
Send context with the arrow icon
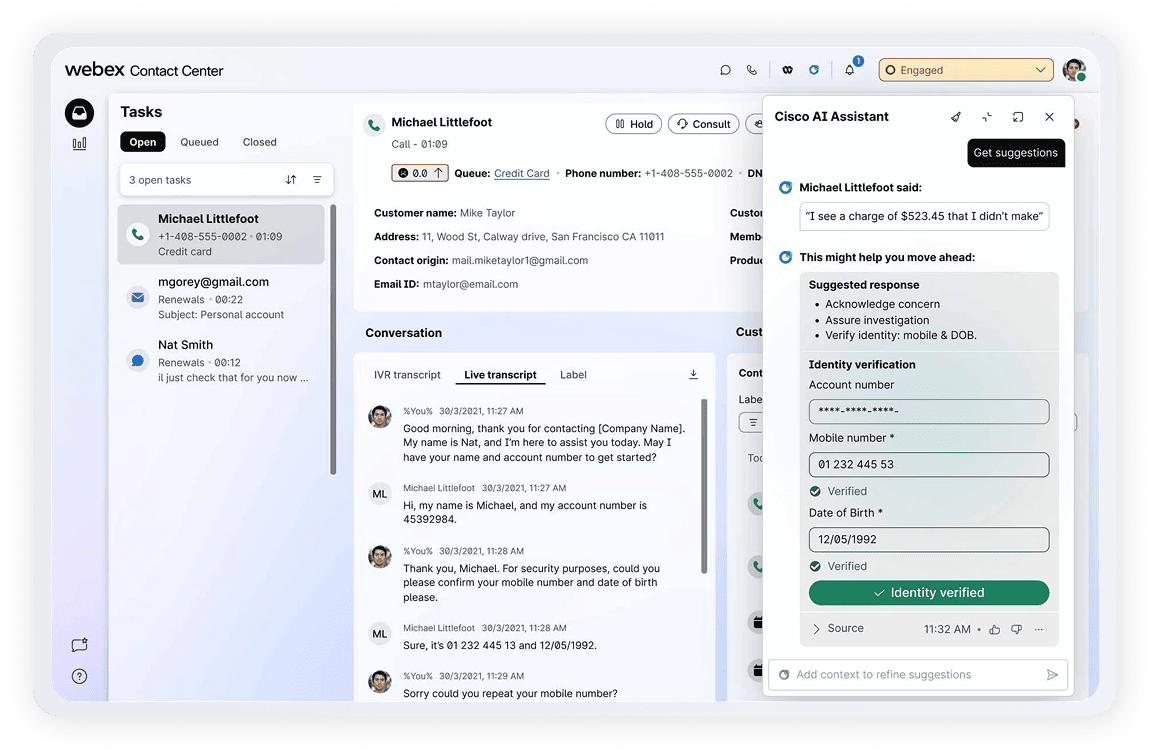[x=1052, y=675]
